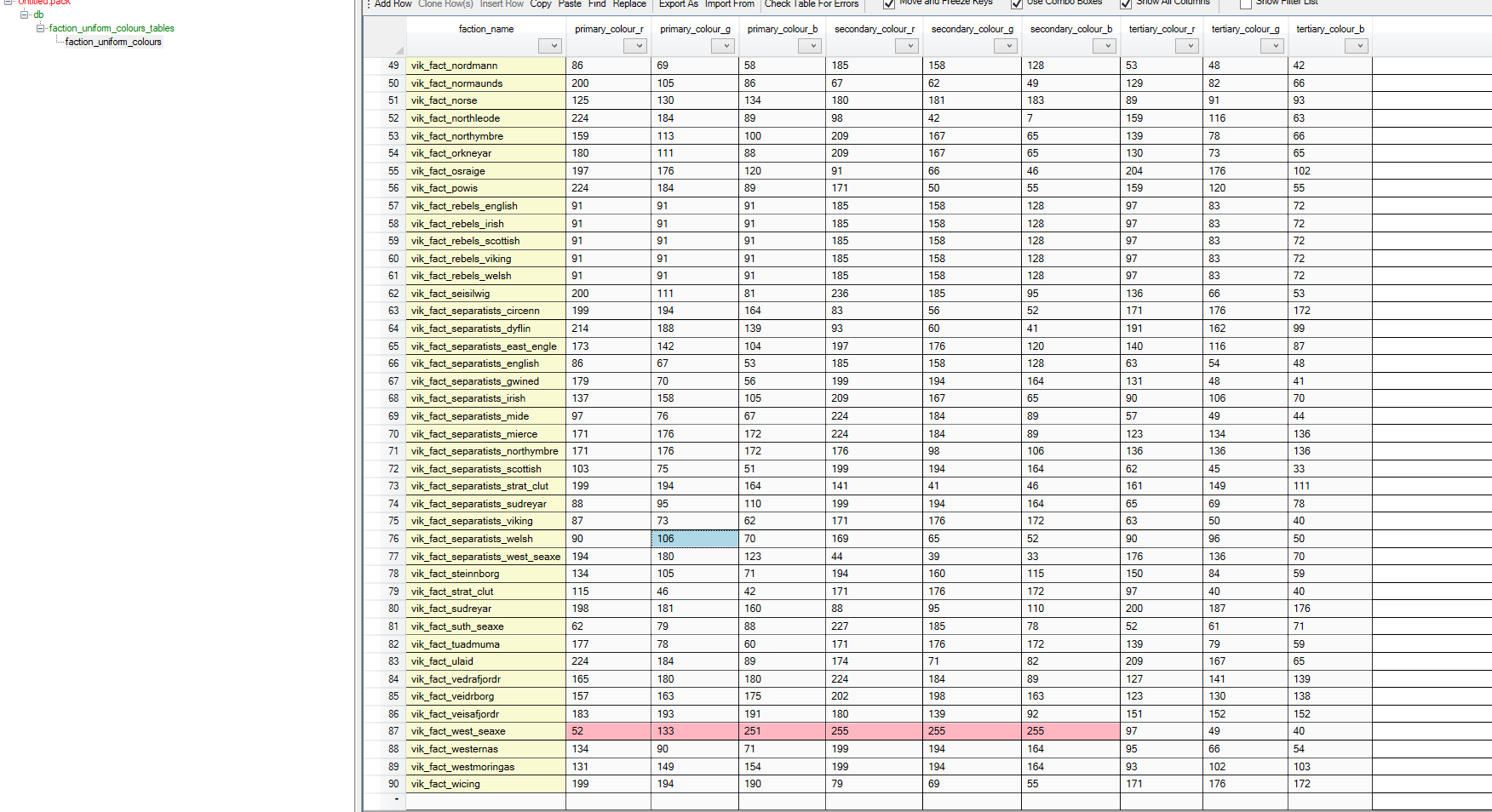Select the faction_uniform_colours_tables folder label
This screenshot has width=1492, height=812.
(112, 28)
